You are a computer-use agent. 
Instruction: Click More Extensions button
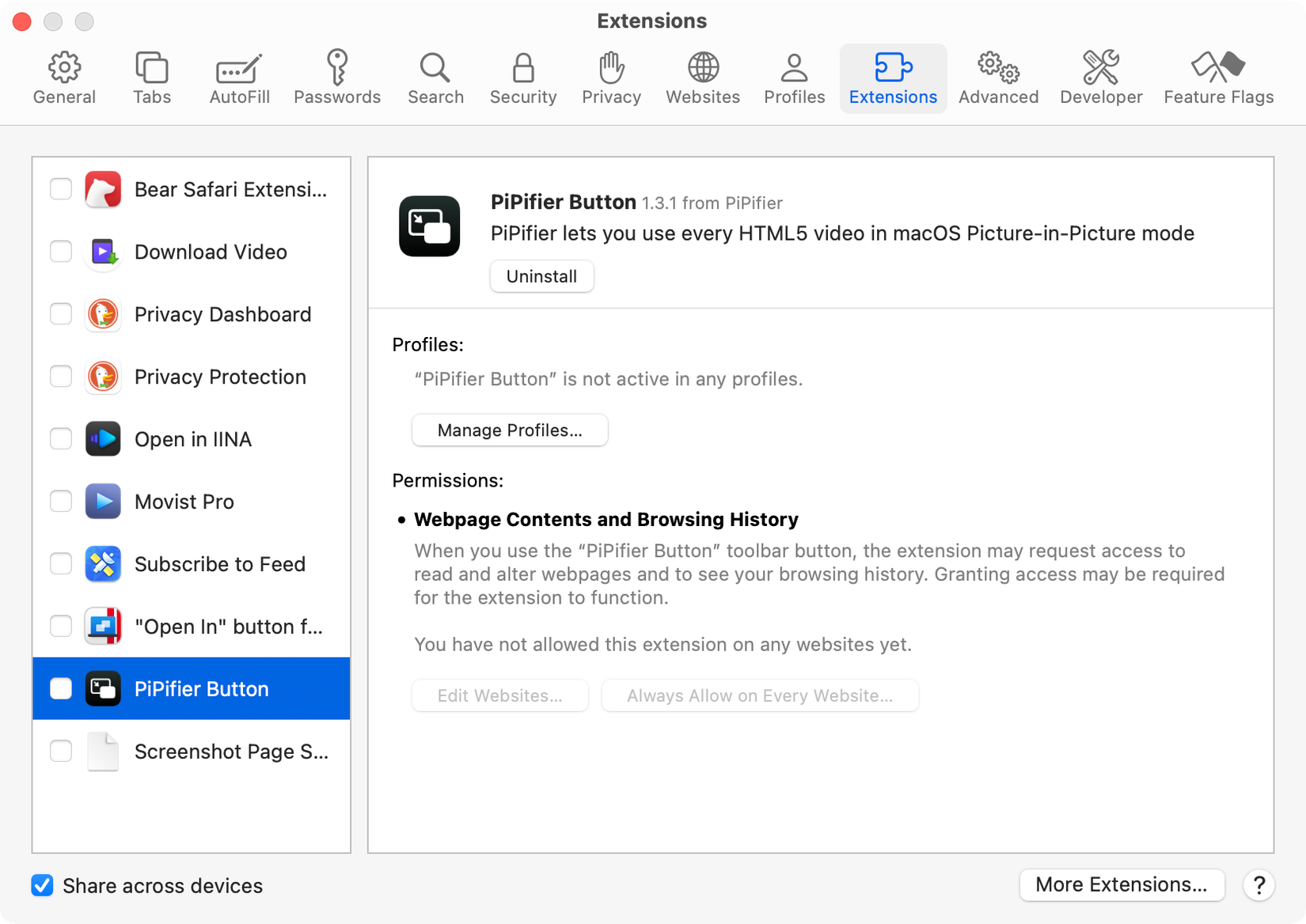pos(1122,885)
